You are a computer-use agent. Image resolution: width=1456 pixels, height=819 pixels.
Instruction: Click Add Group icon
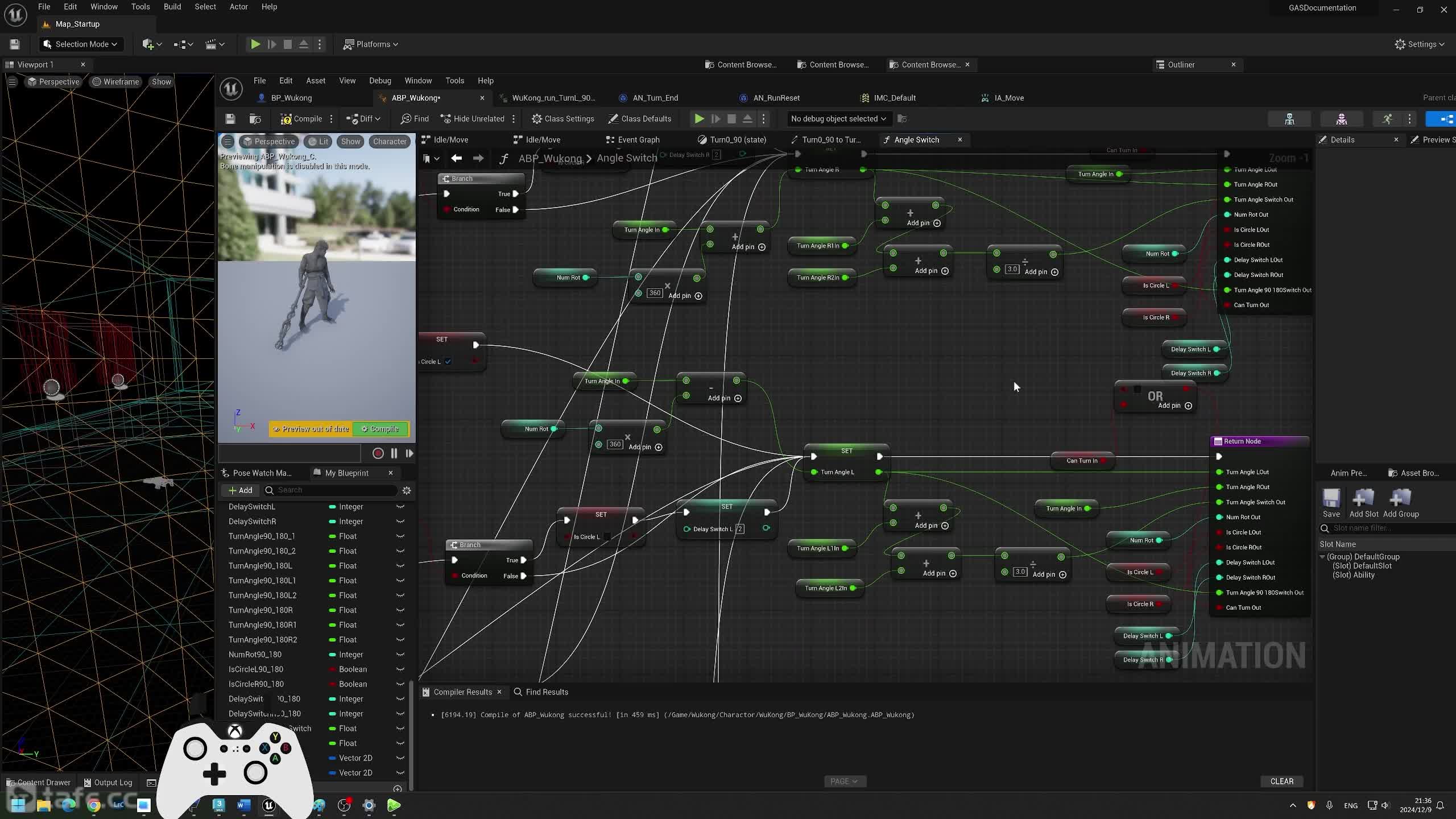click(x=1401, y=503)
